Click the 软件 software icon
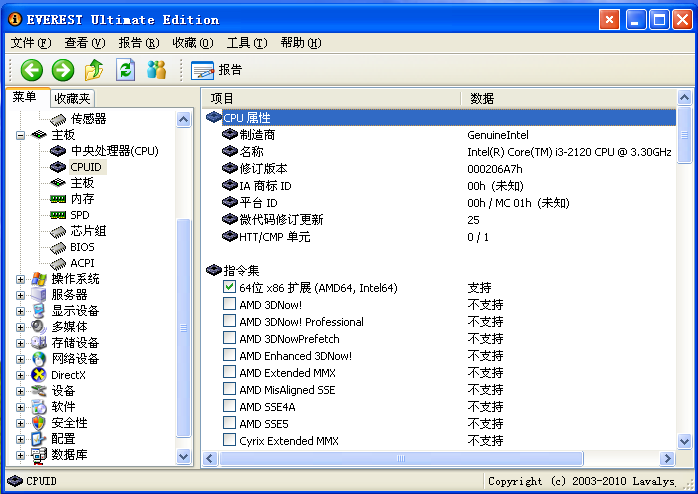 coord(39,407)
